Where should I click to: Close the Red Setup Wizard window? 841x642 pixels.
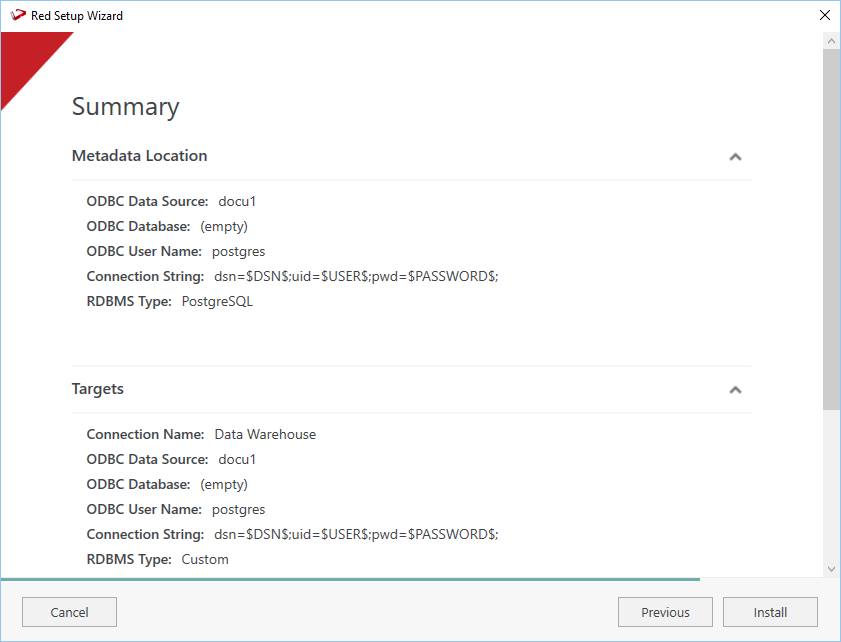point(824,16)
